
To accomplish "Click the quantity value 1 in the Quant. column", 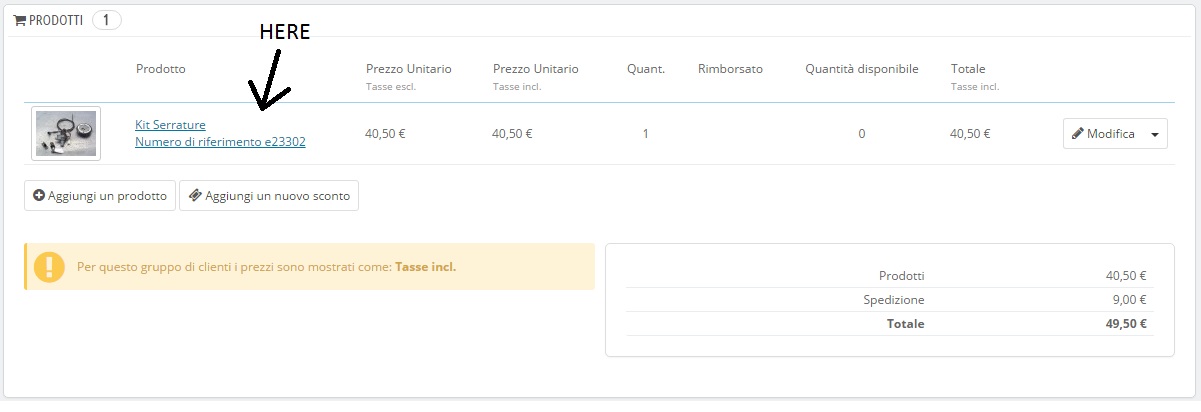I will pos(646,134).
